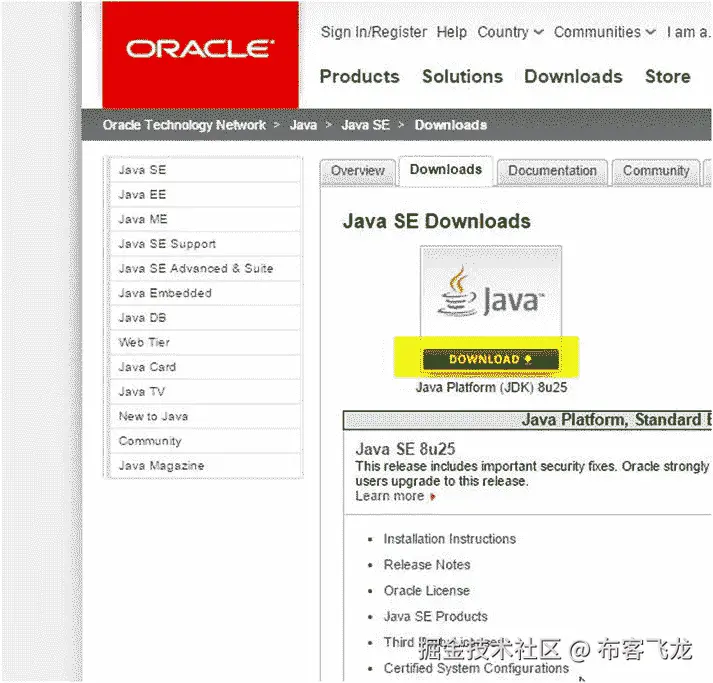Open Java TV sidebar item
This screenshot has height=683, width=713.
[205, 392]
